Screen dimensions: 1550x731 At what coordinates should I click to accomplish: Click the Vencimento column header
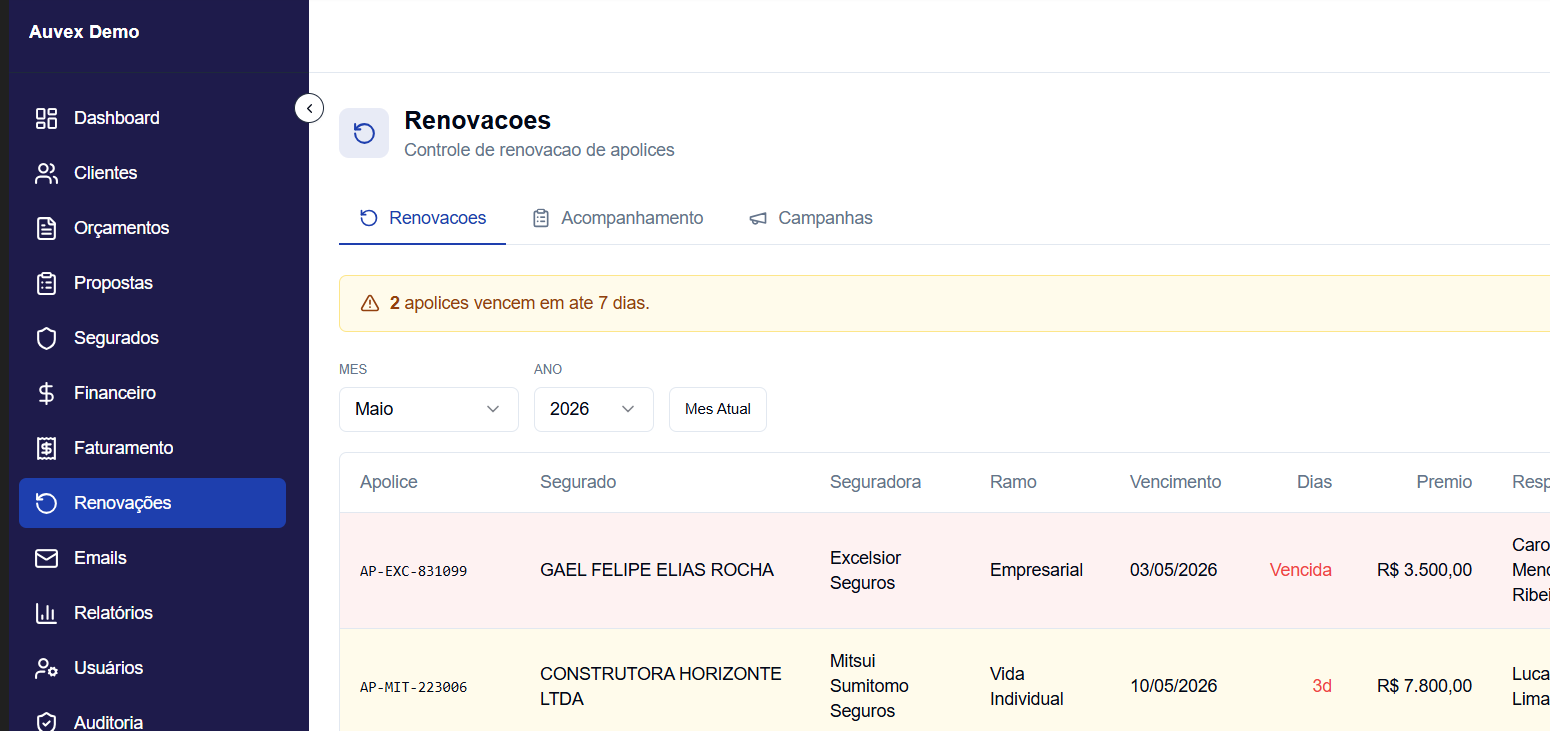coord(1175,482)
